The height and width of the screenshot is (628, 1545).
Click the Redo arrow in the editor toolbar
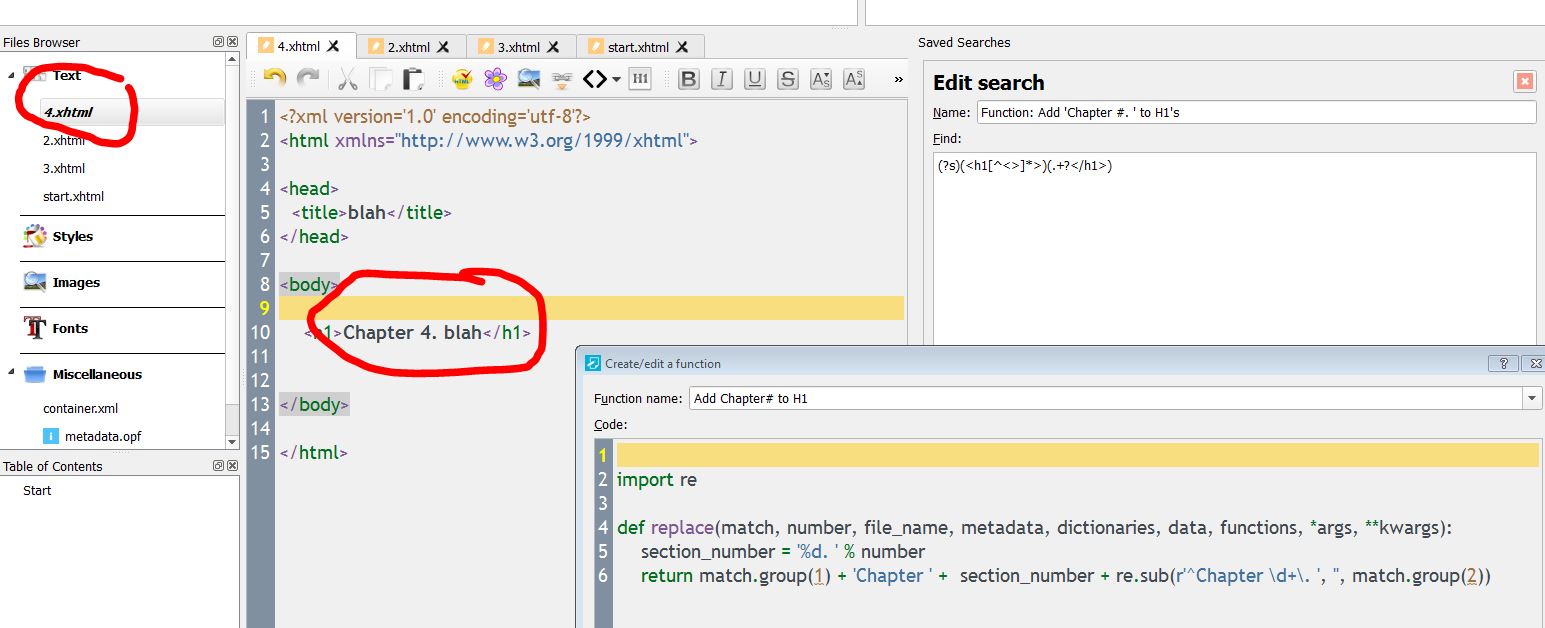[x=307, y=79]
